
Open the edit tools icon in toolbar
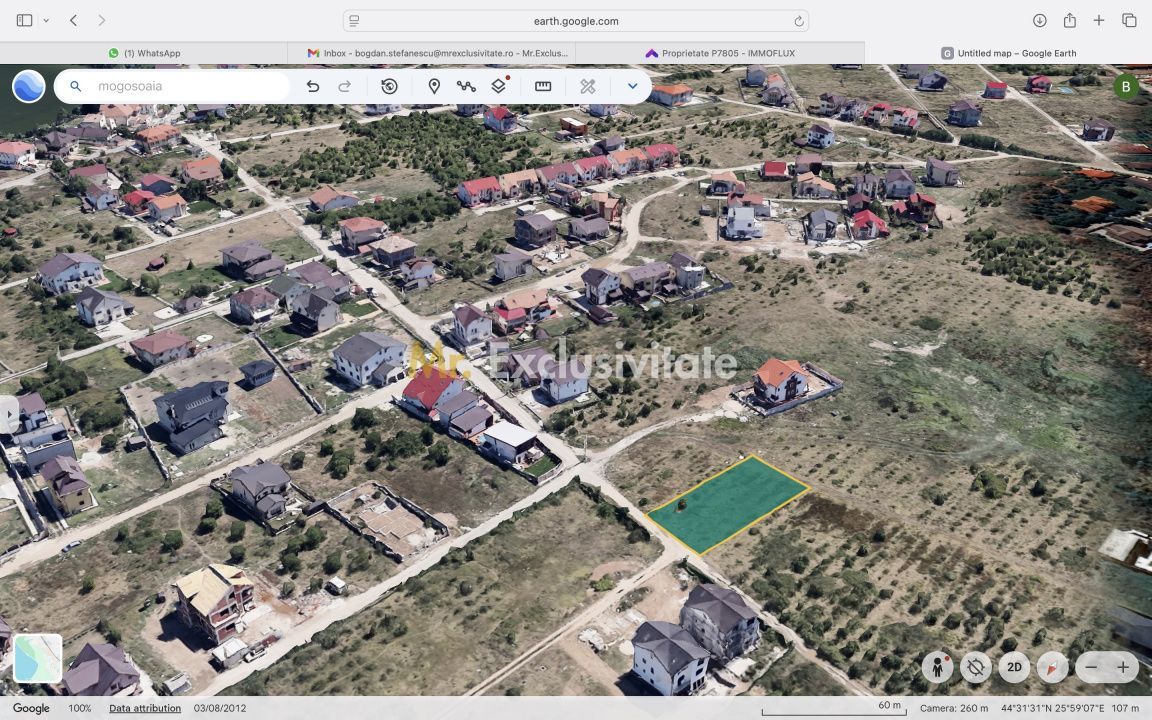588,86
